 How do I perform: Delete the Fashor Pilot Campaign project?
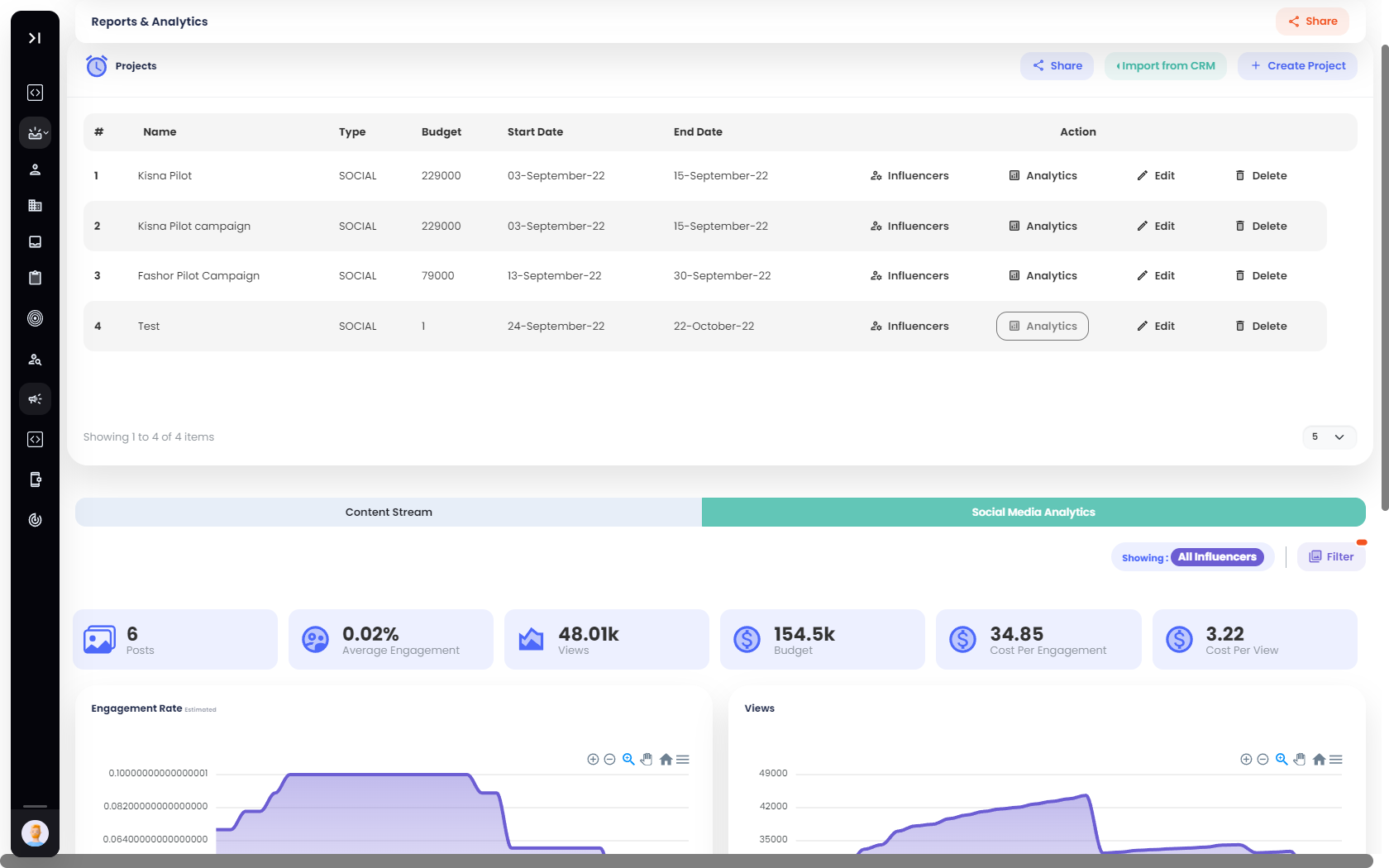point(1261,276)
